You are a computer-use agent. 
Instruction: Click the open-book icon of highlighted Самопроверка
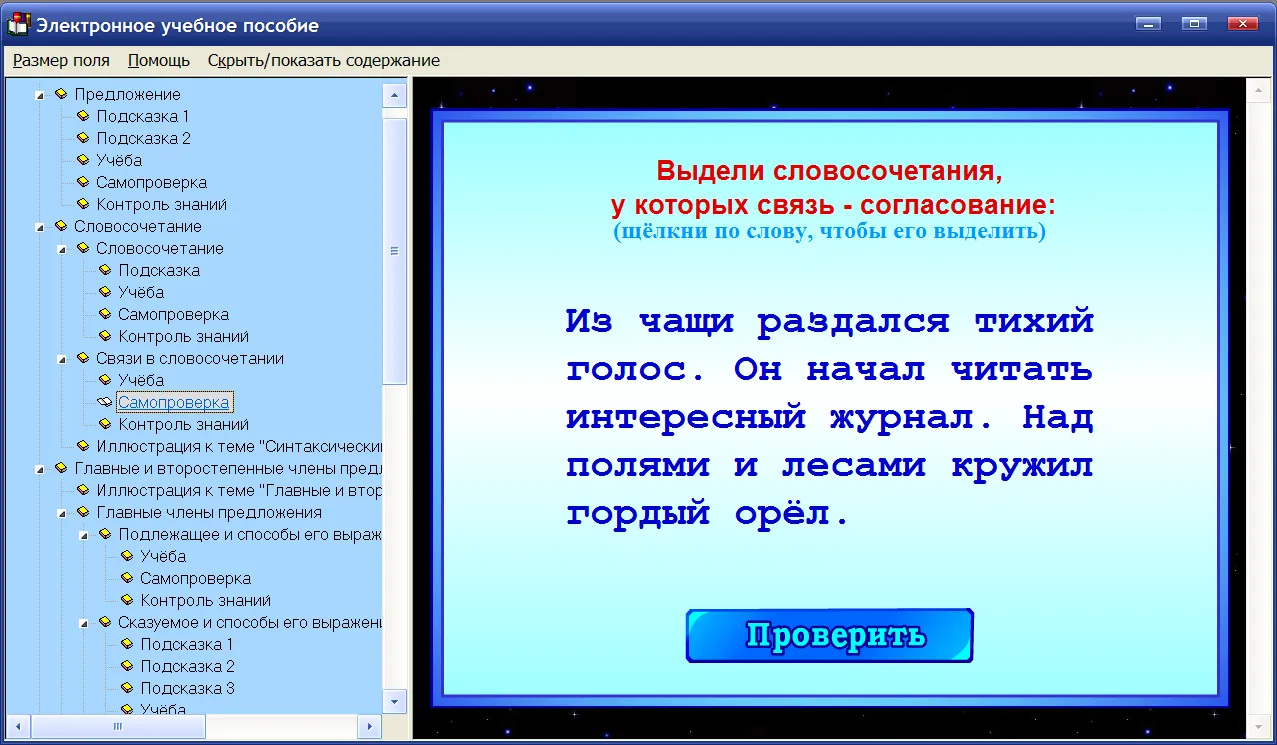pos(105,402)
